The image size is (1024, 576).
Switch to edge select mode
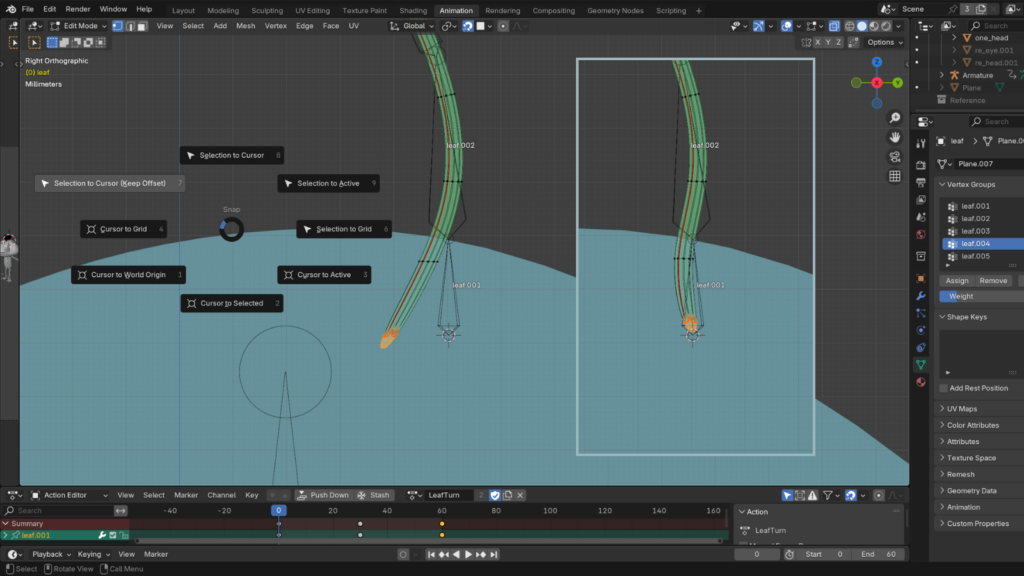[x=130, y=26]
